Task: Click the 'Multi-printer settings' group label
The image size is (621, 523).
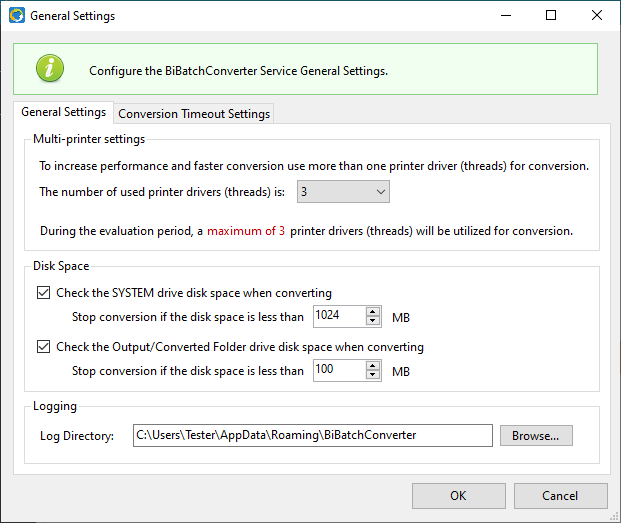Action: click(x=89, y=139)
